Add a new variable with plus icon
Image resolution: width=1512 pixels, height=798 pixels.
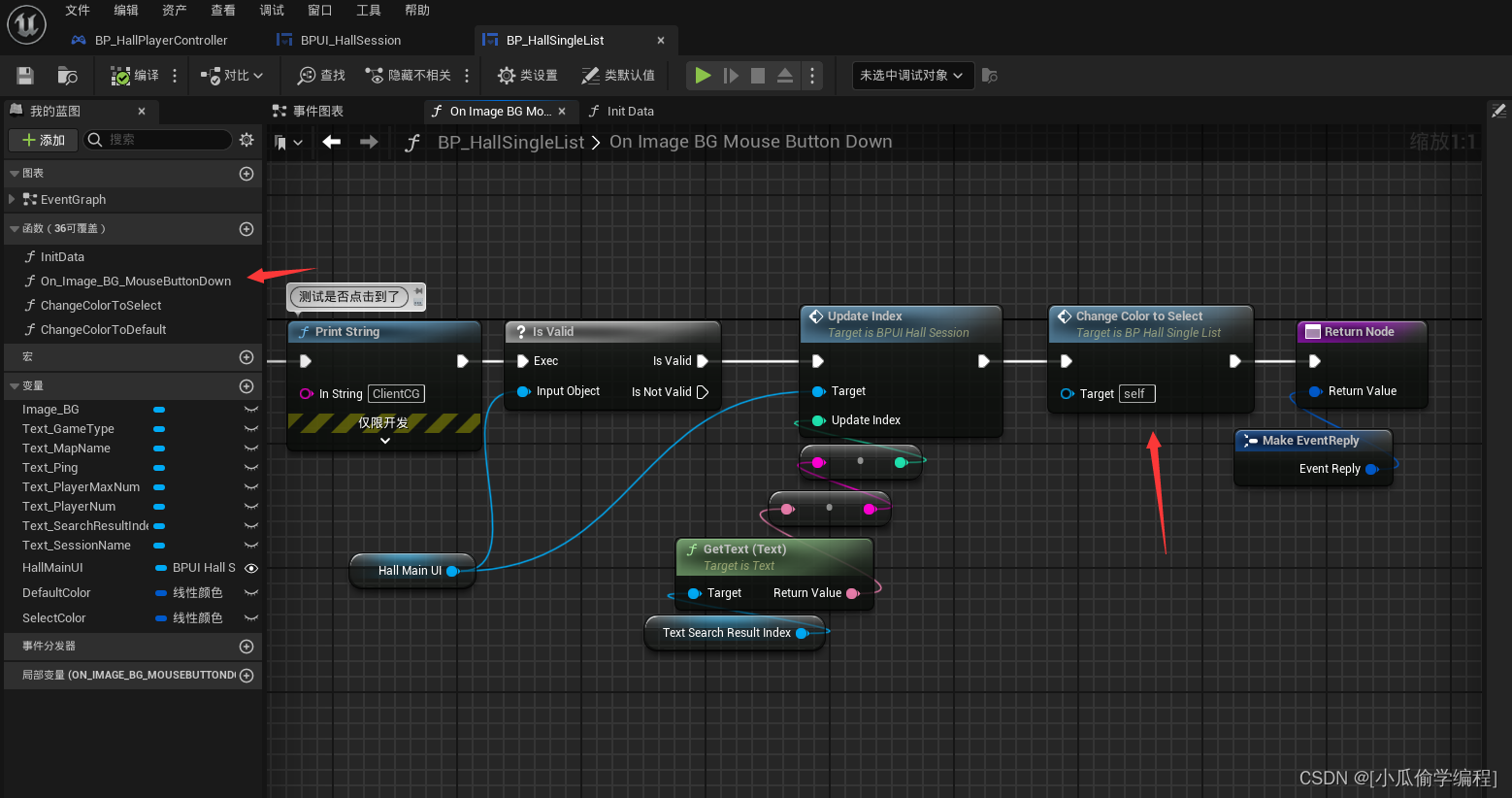(x=247, y=386)
